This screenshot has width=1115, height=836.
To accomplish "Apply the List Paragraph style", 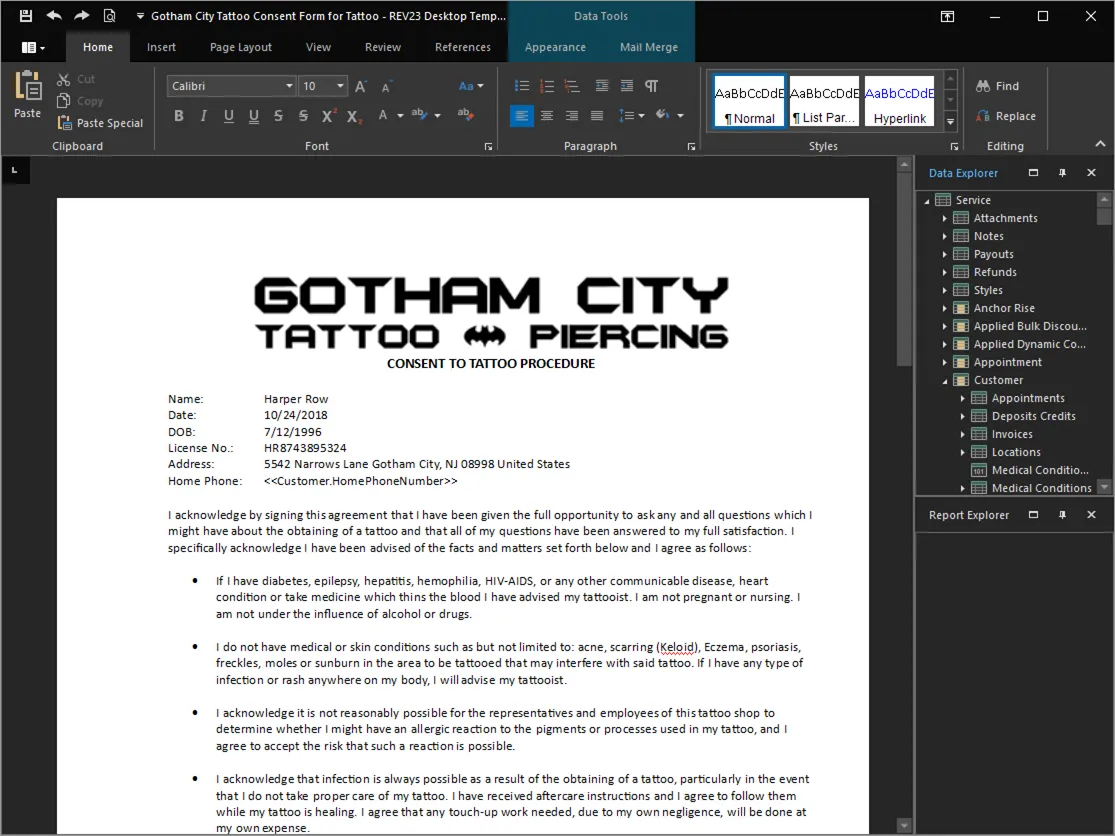I will tap(824, 102).
